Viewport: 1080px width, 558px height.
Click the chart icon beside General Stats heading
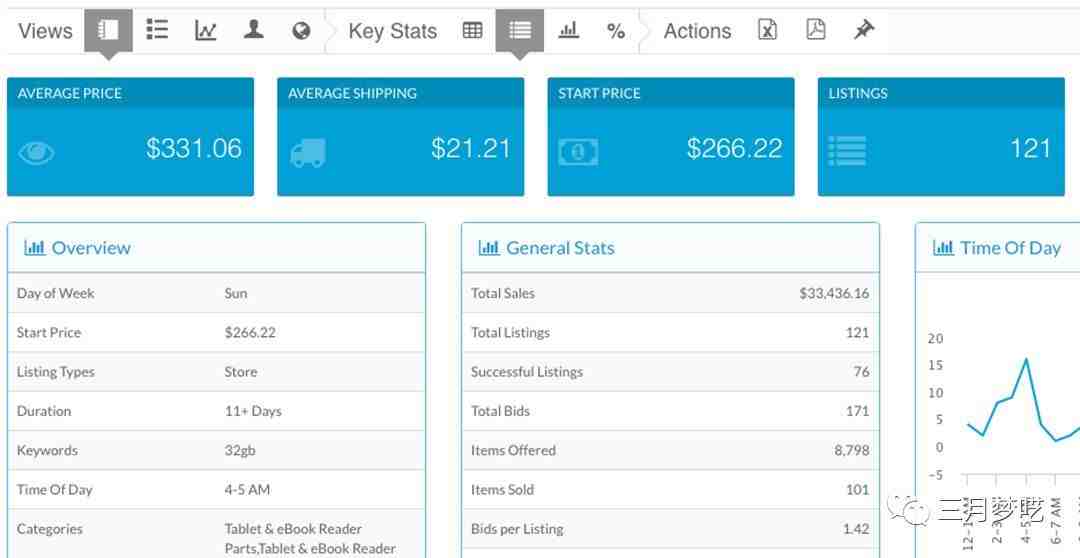pyautogui.click(x=489, y=248)
